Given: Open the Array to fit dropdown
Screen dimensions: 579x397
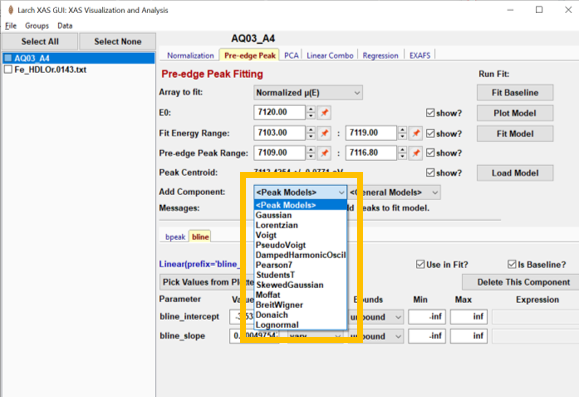Looking at the screenshot, I should [x=308, y=93].
